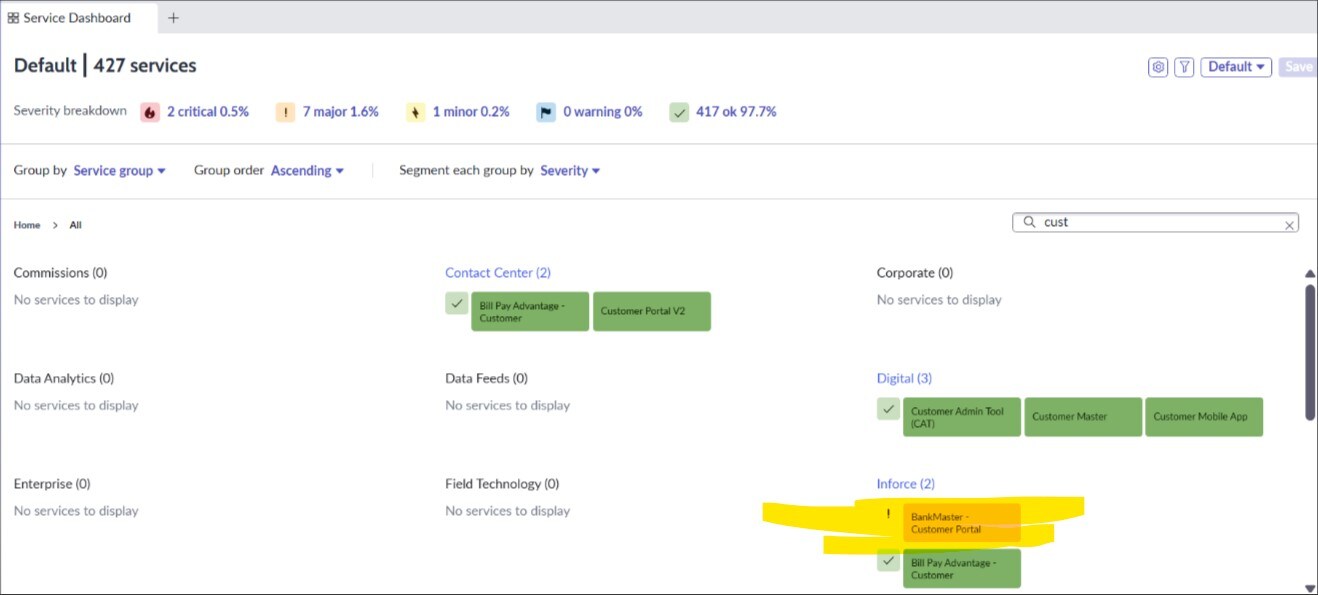Viewport: 1318px width, 595px height.
Task: Click Enterprise (0) group heading
Action: (52, 484)
